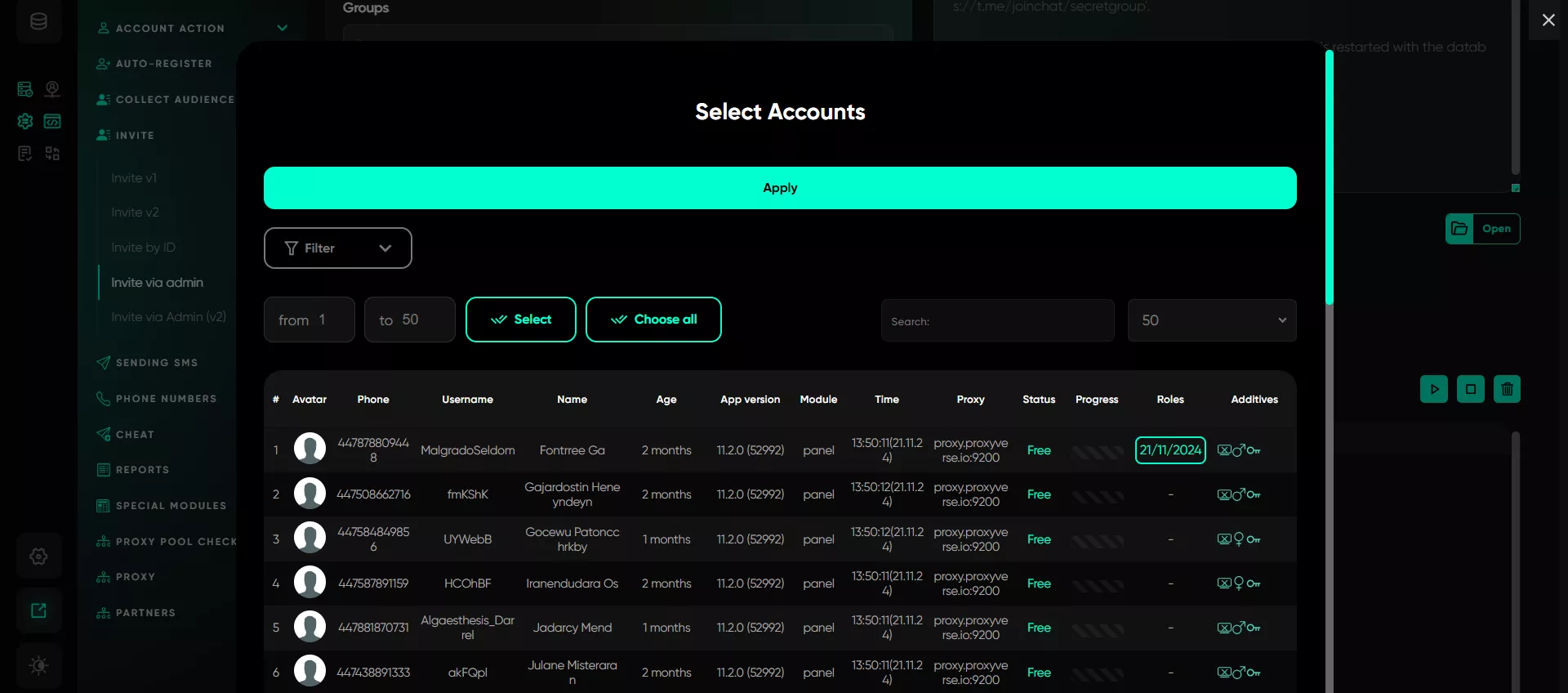The height and width of the screenshot is (693, 1568).
Task: Click the trash delete icon in background panel
Action: 1508,389
